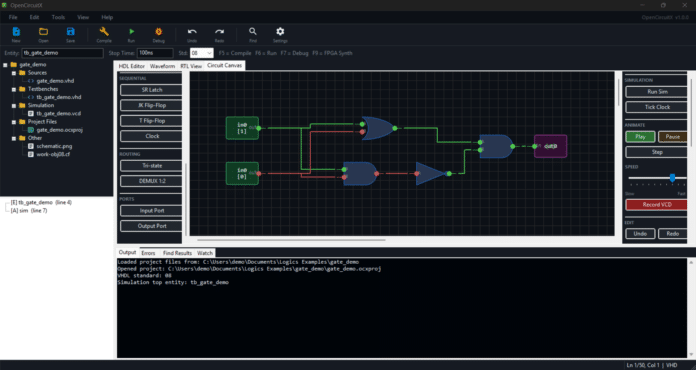Viewport: 696px width, 370px height.
Task: Collapse the Testbenches folder
Action: click(14, 89)
